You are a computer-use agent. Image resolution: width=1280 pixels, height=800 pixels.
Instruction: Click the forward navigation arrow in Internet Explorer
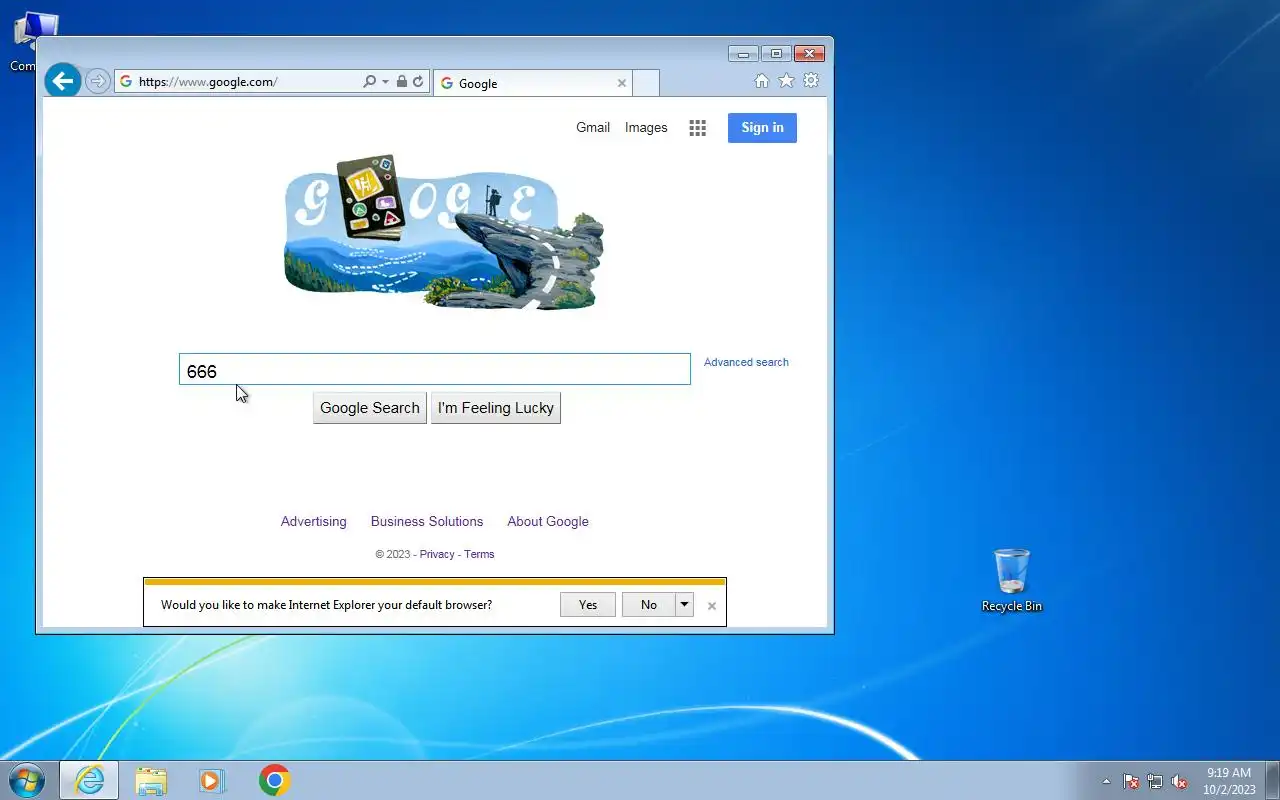(x=97, y=82)
